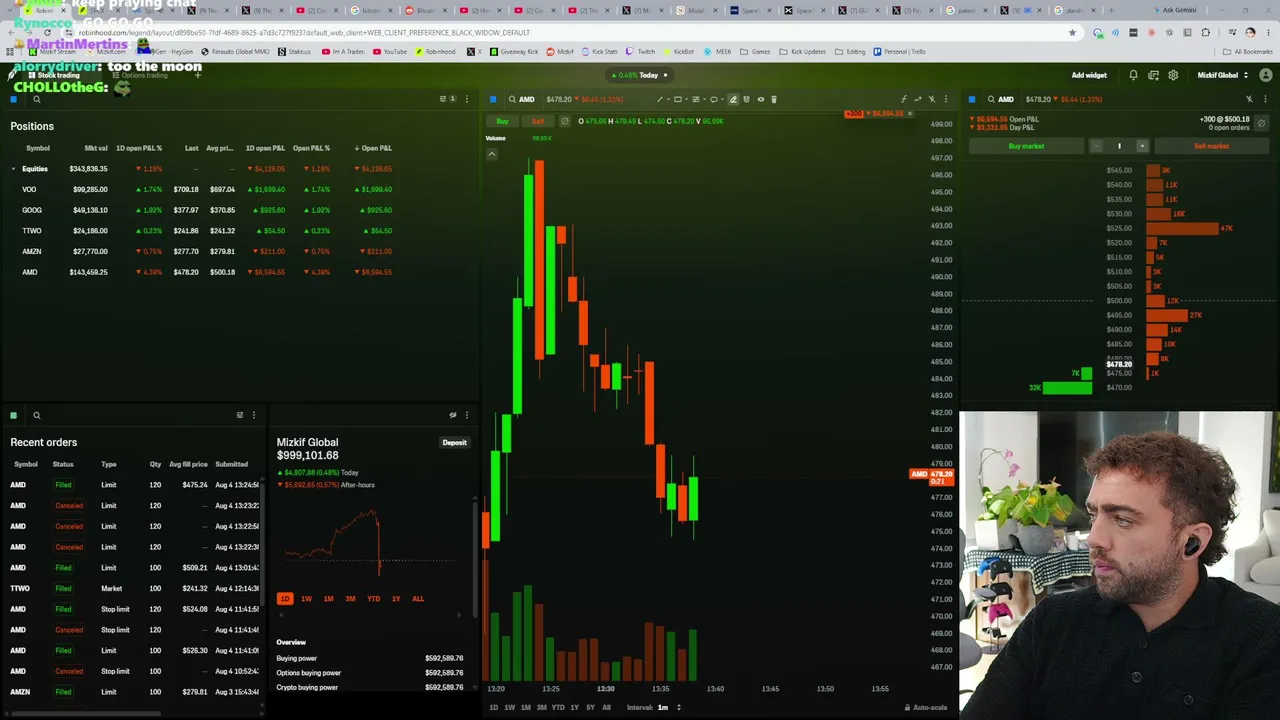Open the Recent orders widget more-options menu

click(254, 415)
